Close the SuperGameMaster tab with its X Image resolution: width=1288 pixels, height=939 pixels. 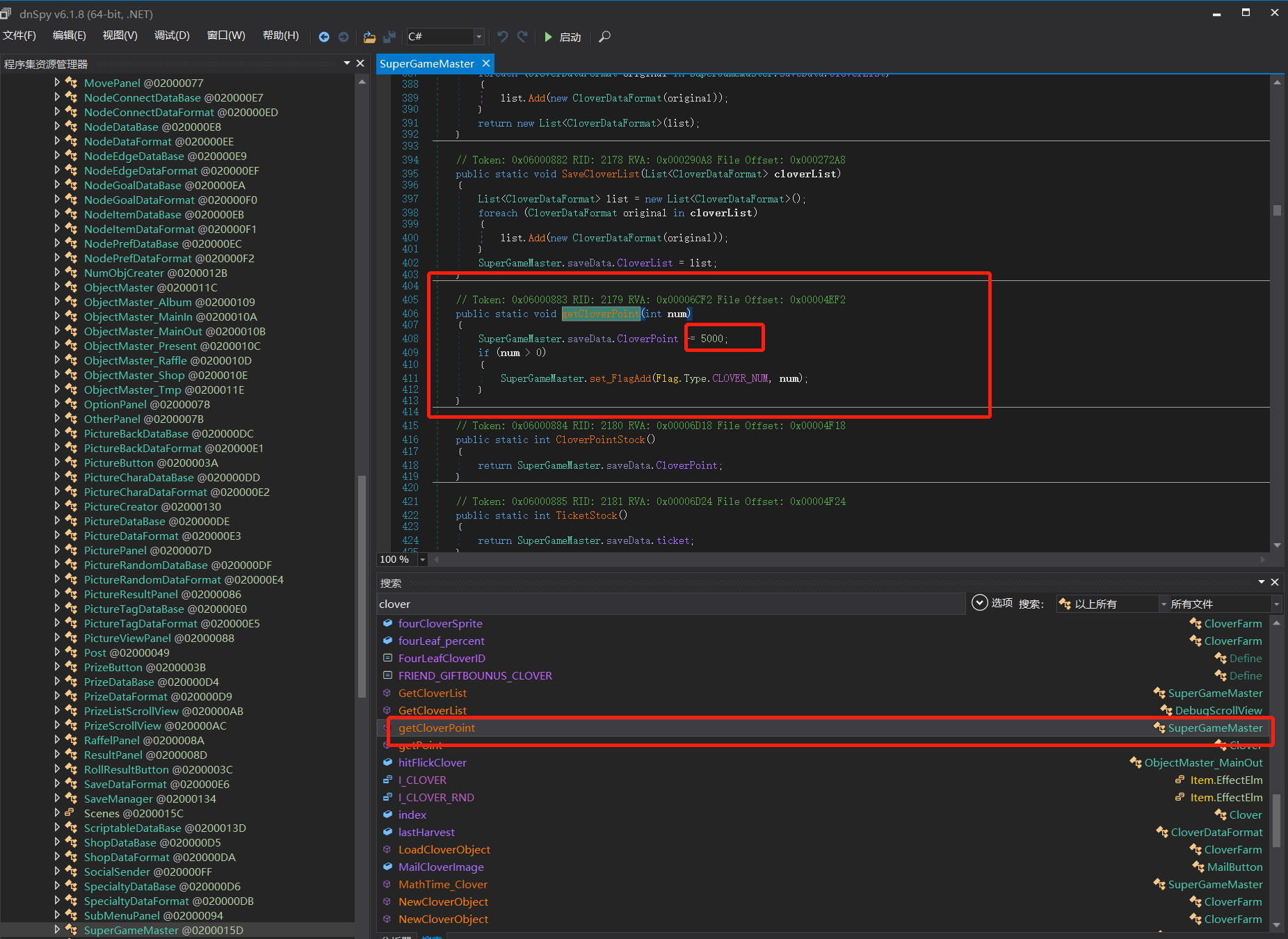tap(486, 63)
